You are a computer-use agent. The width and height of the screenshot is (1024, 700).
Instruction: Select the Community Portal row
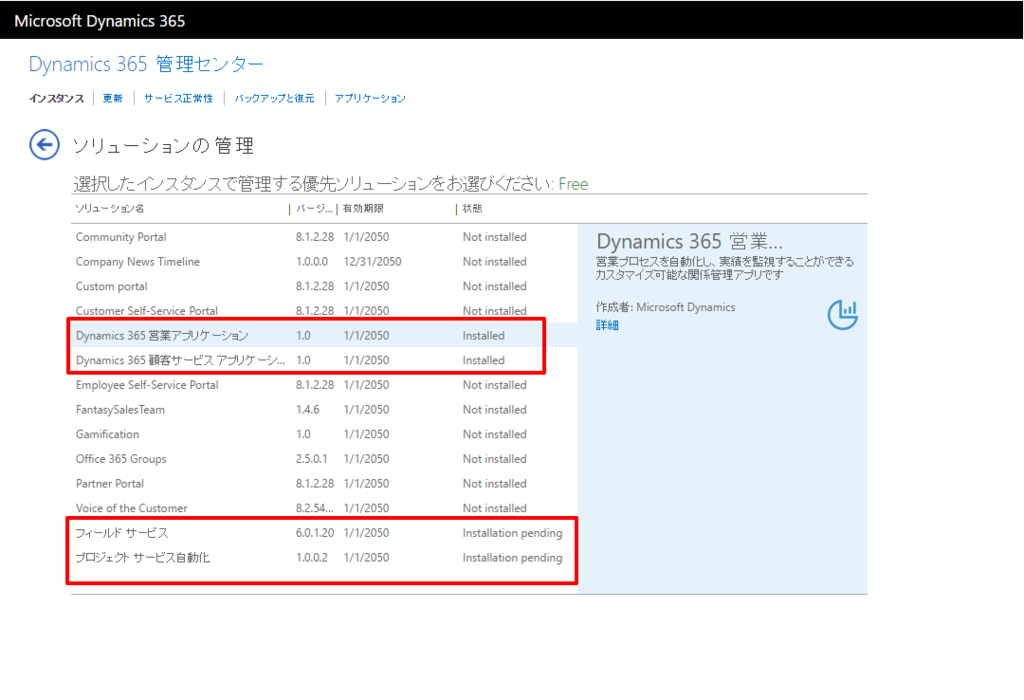click(324, 237)
